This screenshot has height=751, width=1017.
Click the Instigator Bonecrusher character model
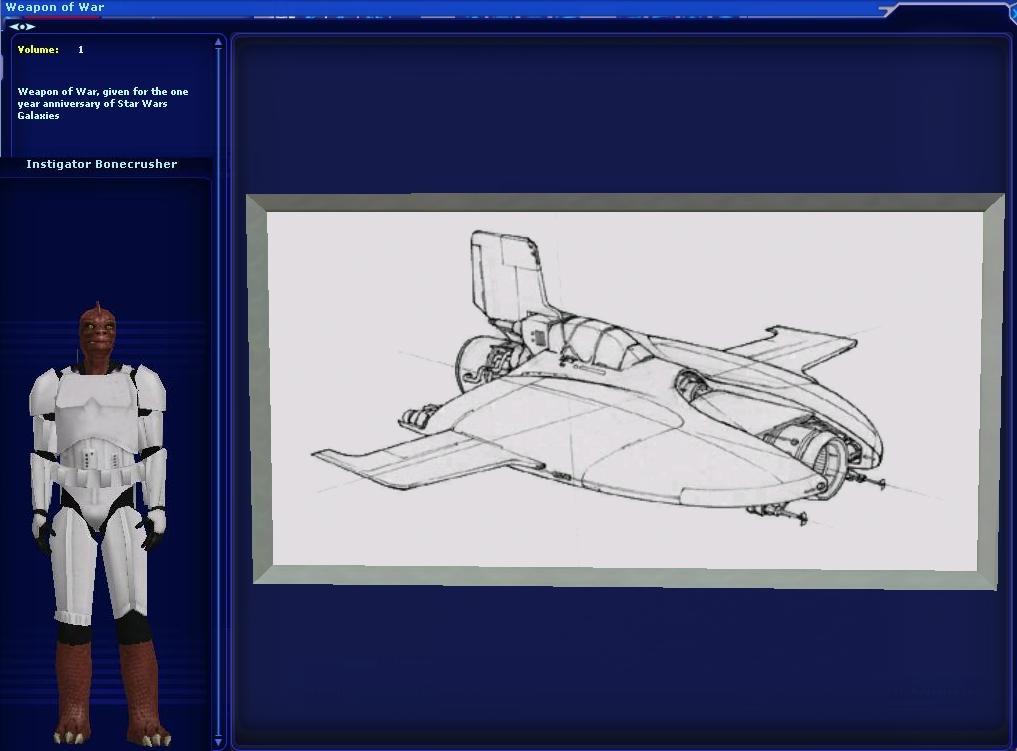[99, 524]
